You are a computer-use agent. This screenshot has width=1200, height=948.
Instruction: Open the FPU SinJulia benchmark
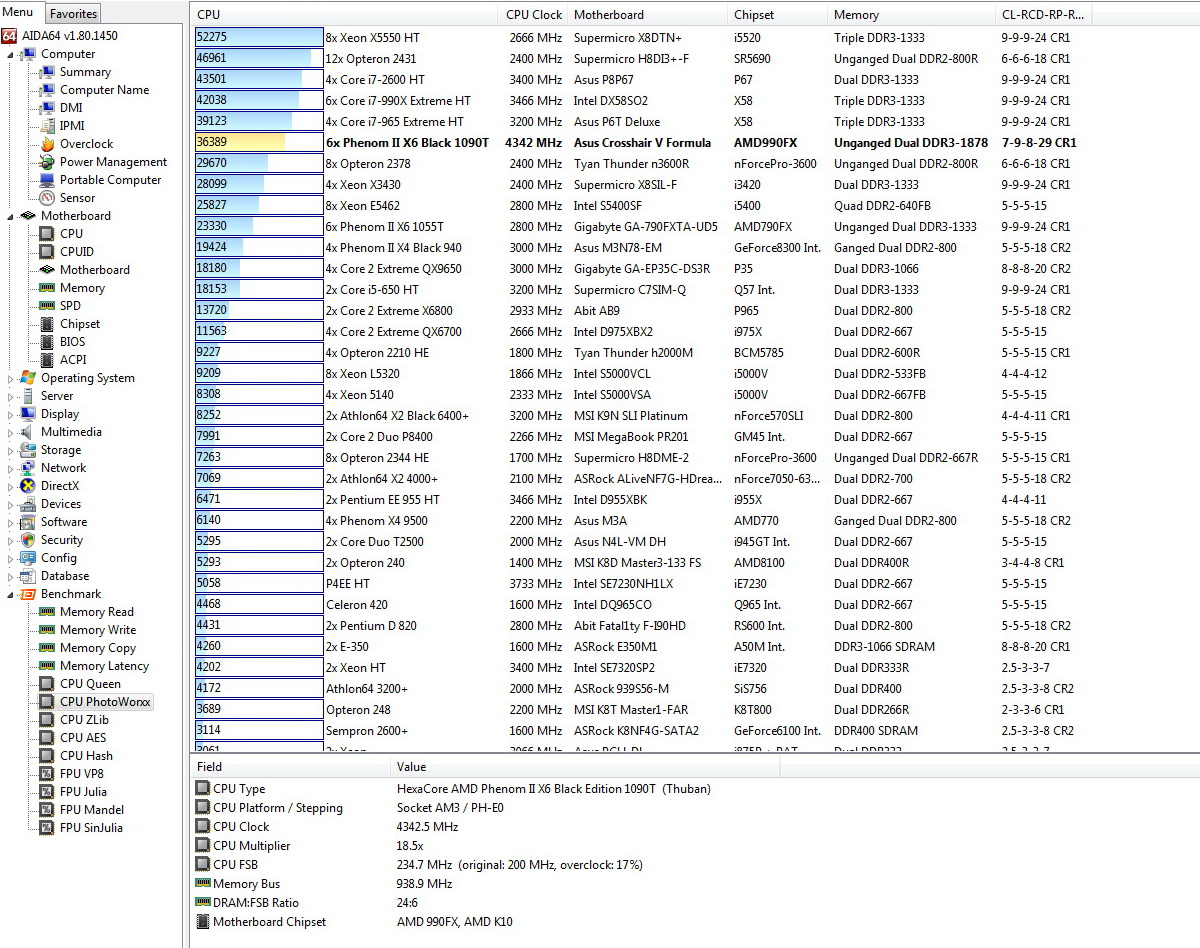coord(91,828)
